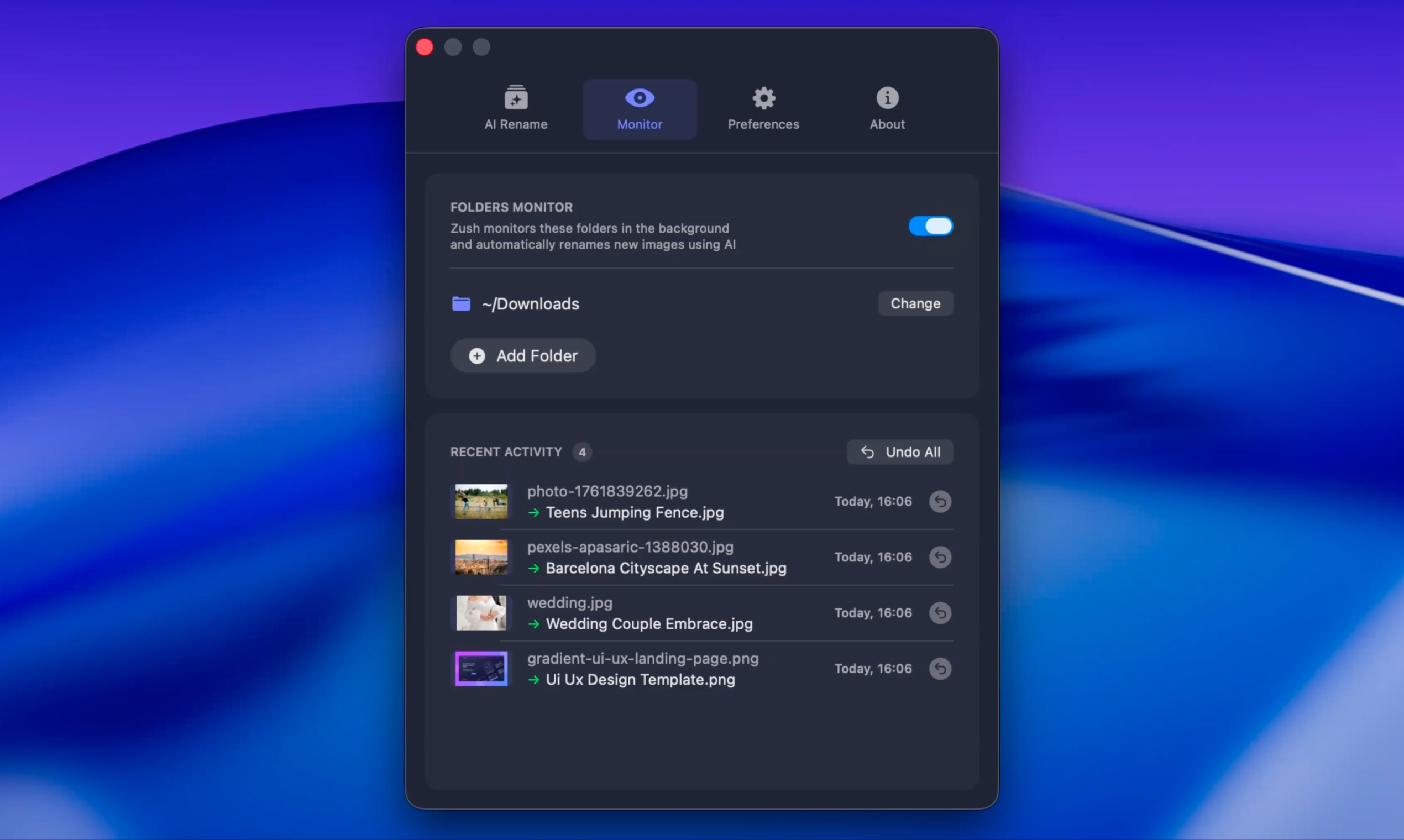Screen dimensions: 1404x840
Task: Select the gradient UI landing page thumbnail
Action: tap(481, 669)
